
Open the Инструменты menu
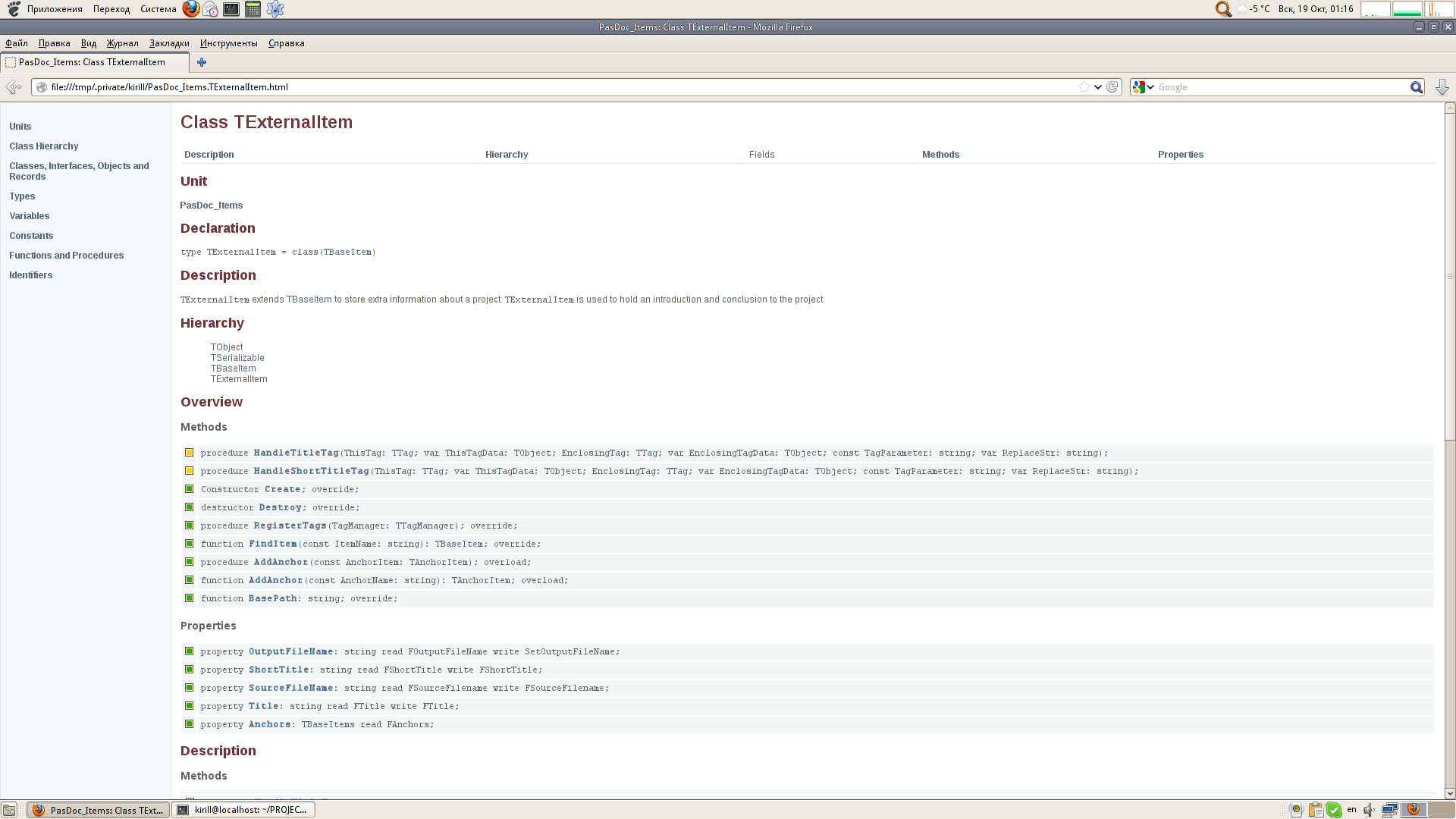click(228, 43)
